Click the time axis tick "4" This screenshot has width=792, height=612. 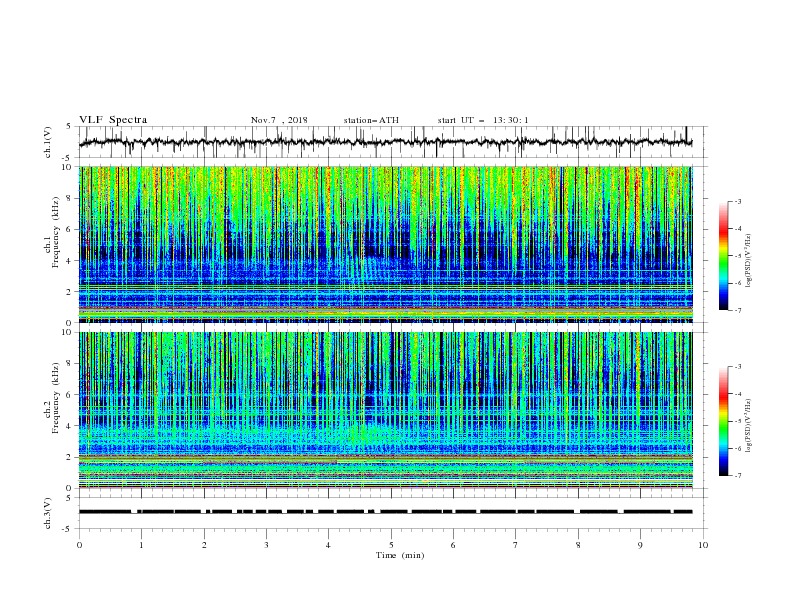pos(328,545)
